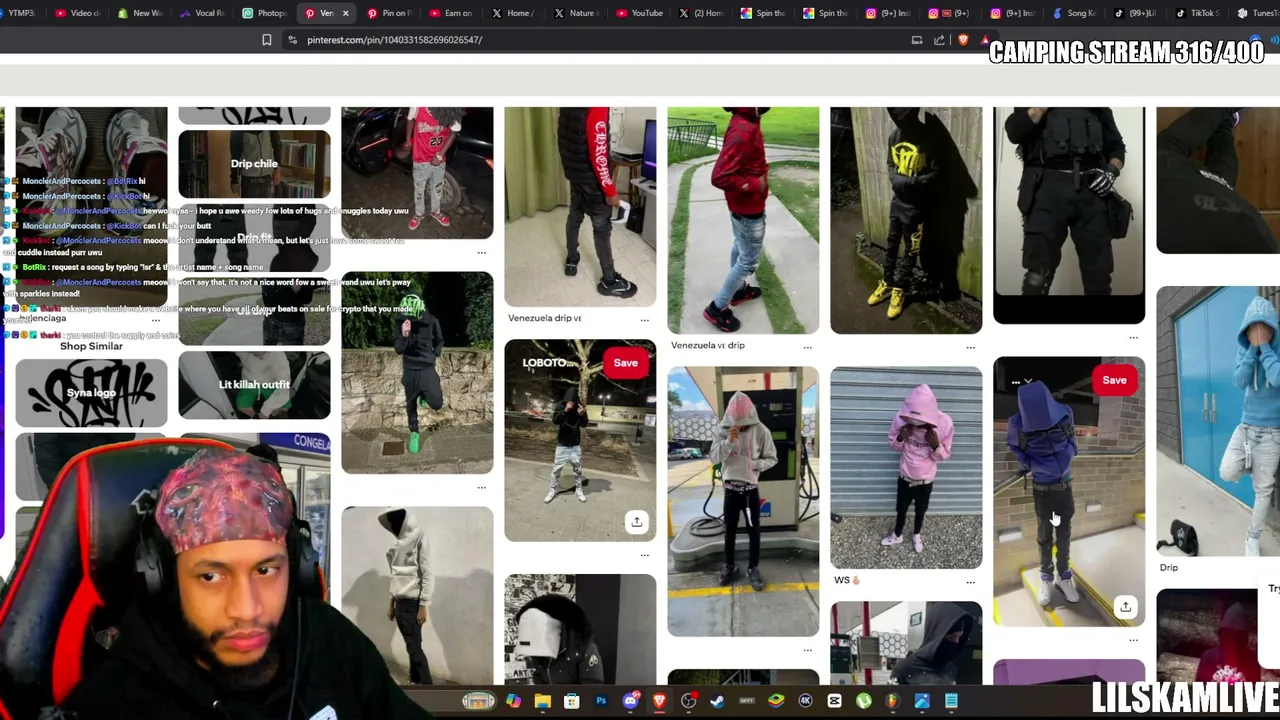Screen dimensions: 1280x720
Task: Close the active Pinterest tab
Action: point(345,13)
